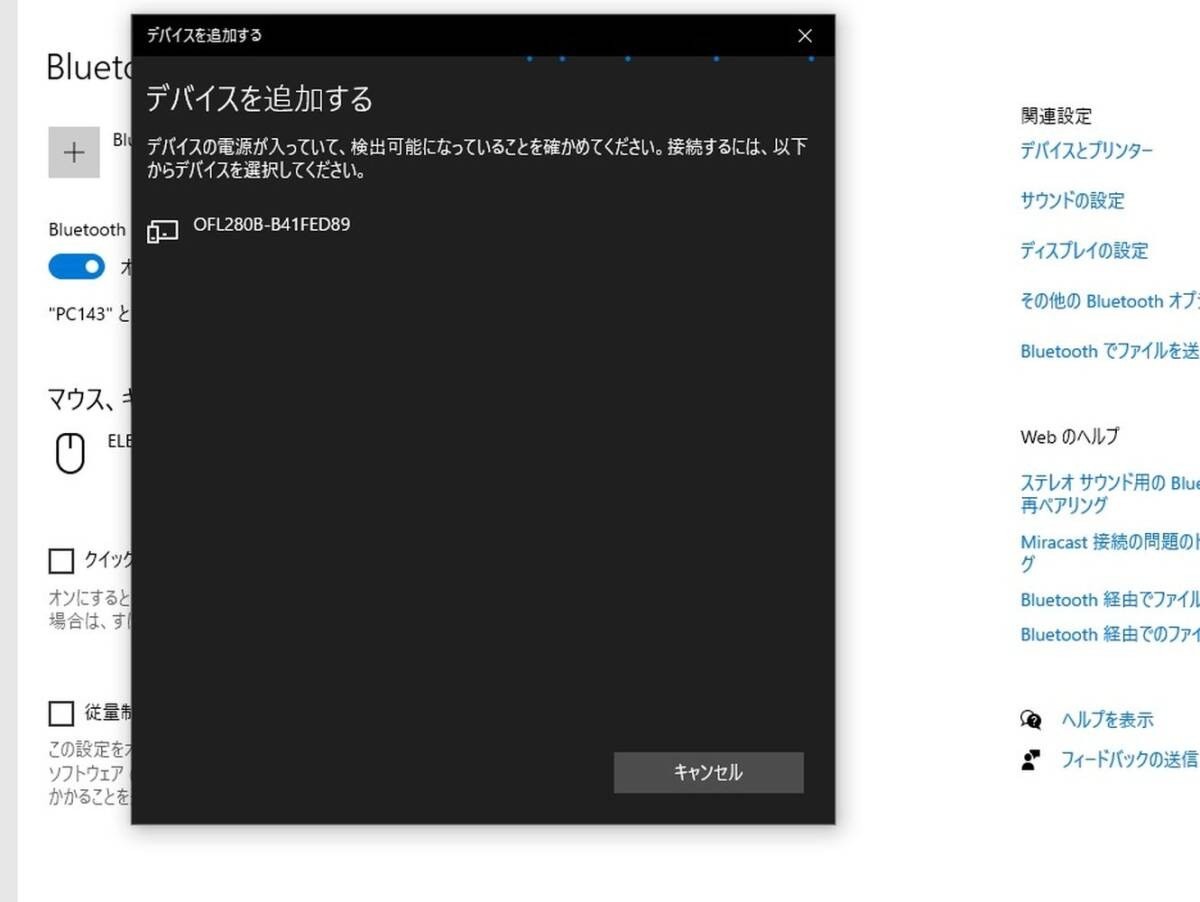Open Bluetooth でファイルを送 link
Viewport: 1200px width, 902px height.
pos(1110,351)
